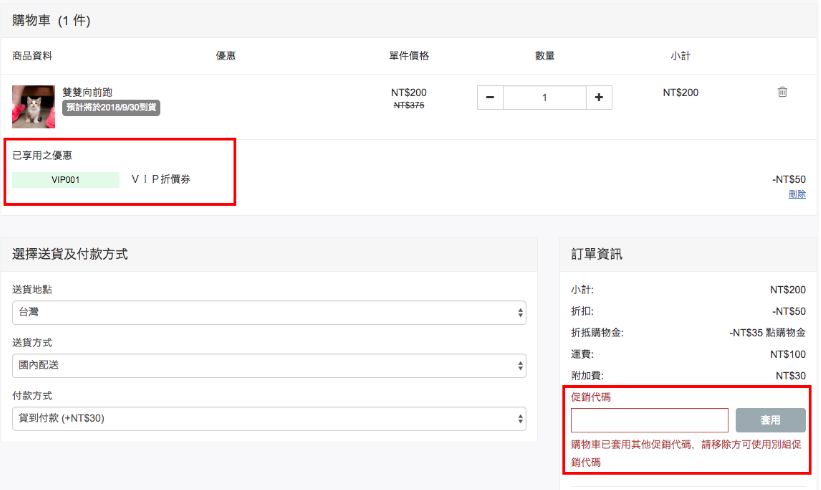Click the VIP001 promo code tag
Image resolution: width=821 pixels, height=490 pixels.
click(x=65, y=180)
